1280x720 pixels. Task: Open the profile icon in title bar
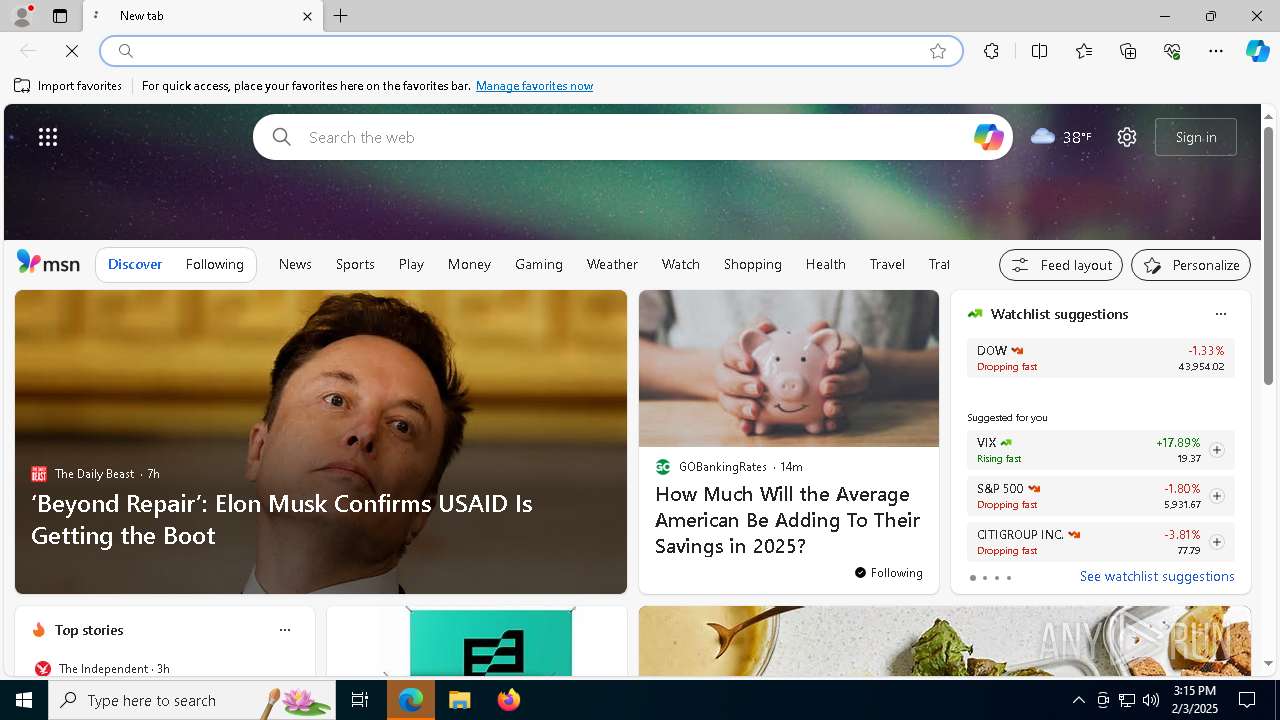(21, 16)
